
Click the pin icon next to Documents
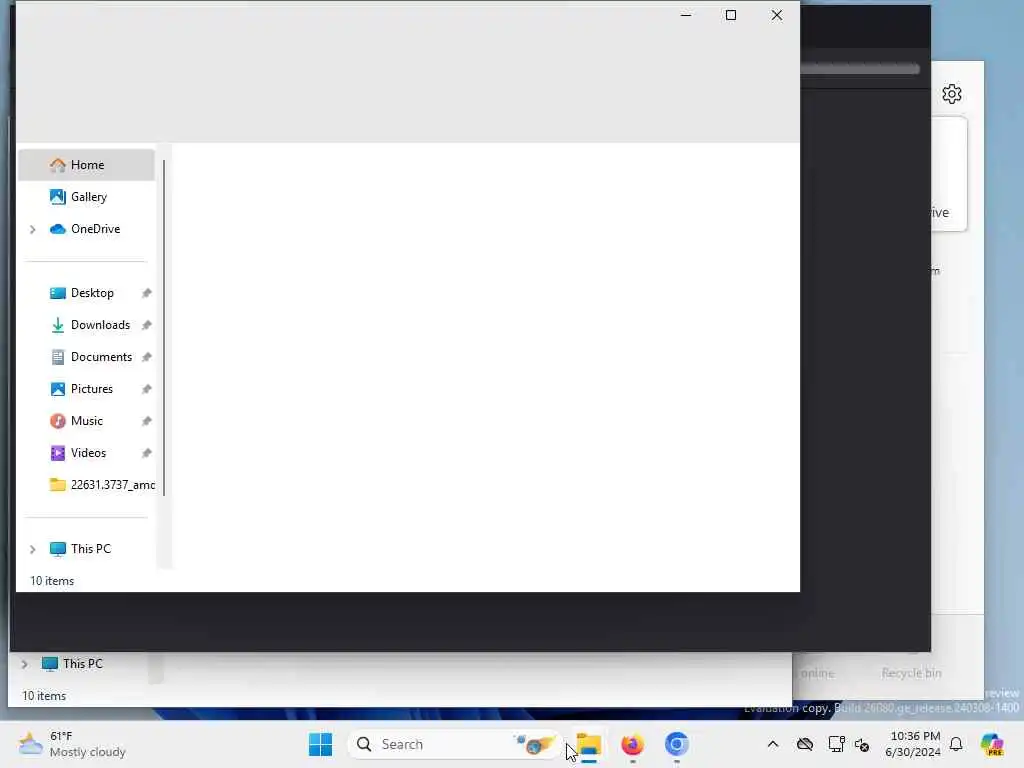[146, 357]
